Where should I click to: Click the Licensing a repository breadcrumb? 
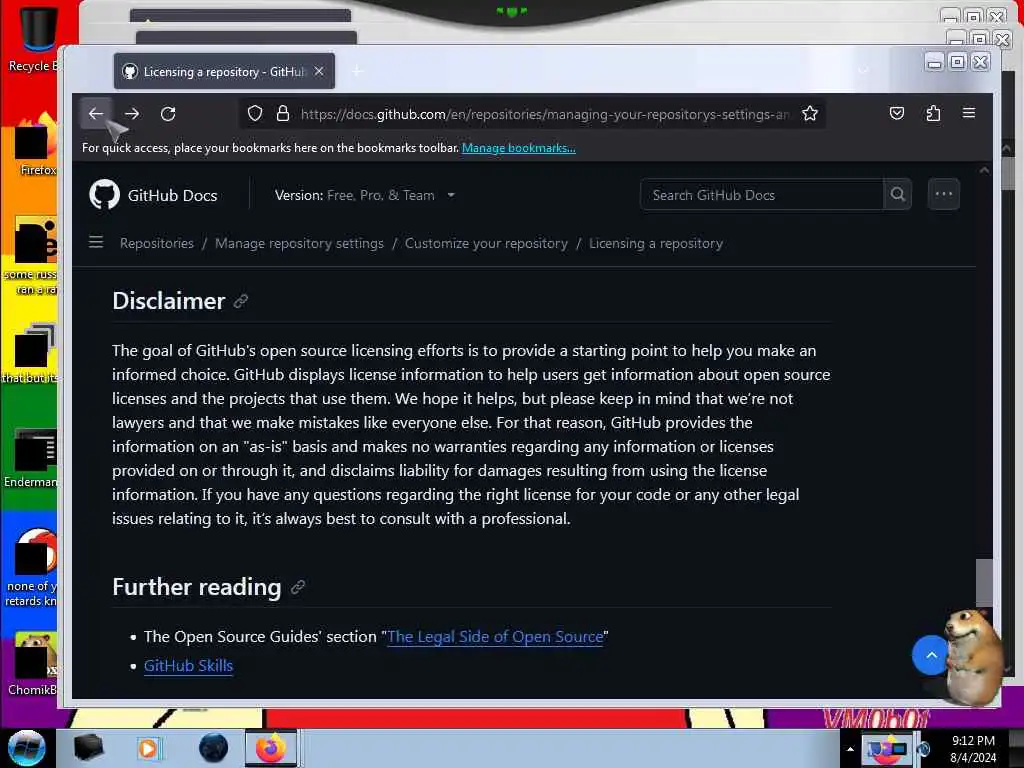pos(656,243)
